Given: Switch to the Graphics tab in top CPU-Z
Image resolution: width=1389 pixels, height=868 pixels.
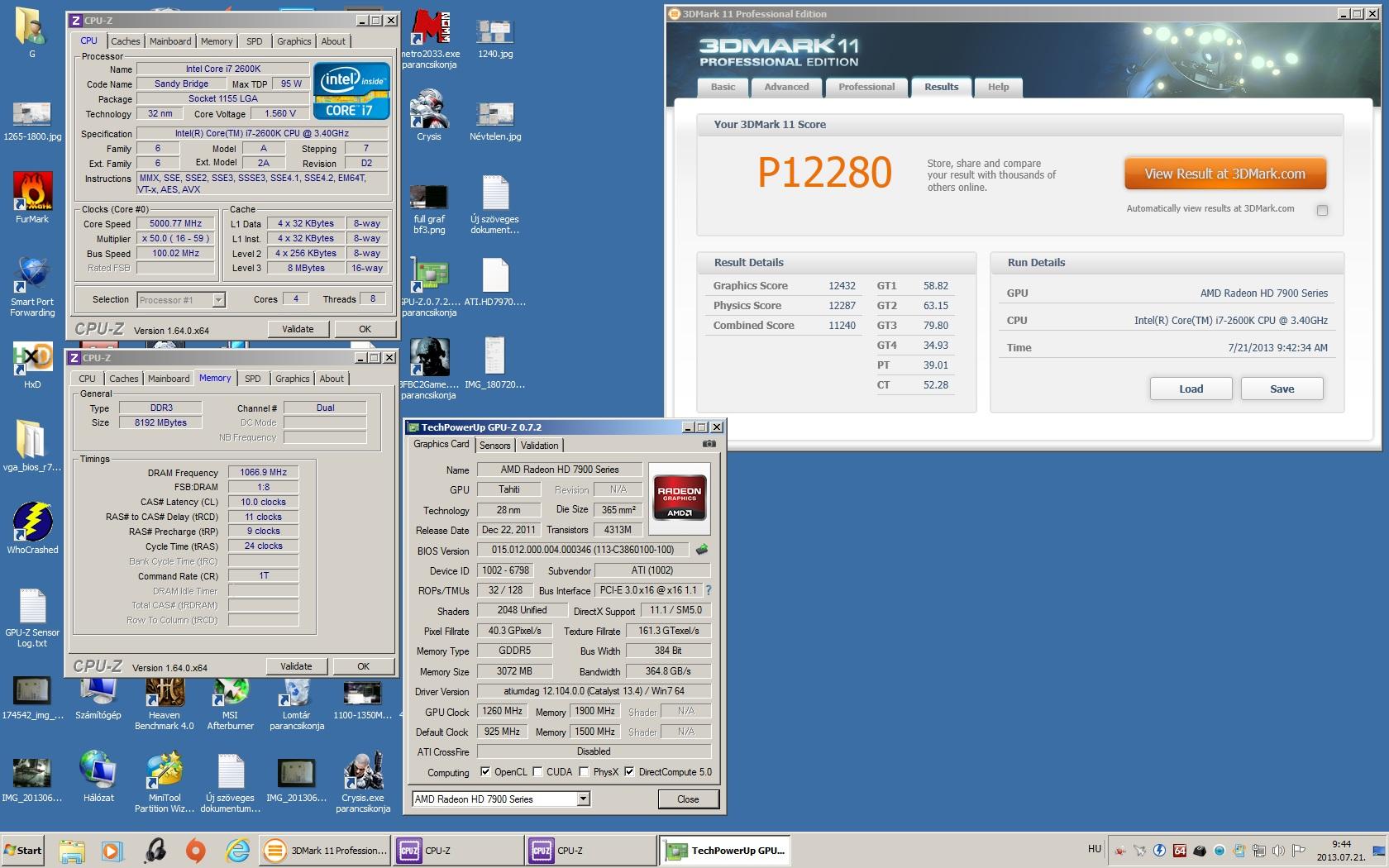Looking at the screenshot, I should pos(294,41).
